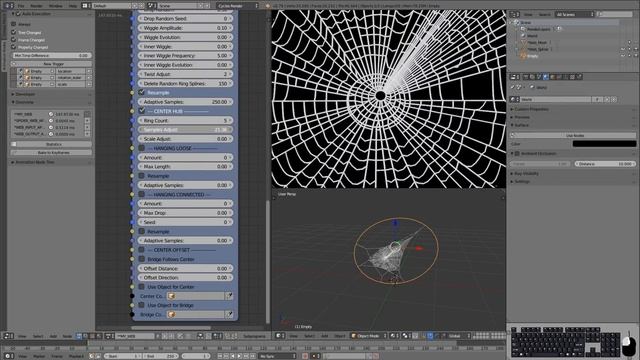Enable the HANGING LOOSE checkbox
Image resolution: width=640 pixels, height=360 pixels.
coord(142,148)
